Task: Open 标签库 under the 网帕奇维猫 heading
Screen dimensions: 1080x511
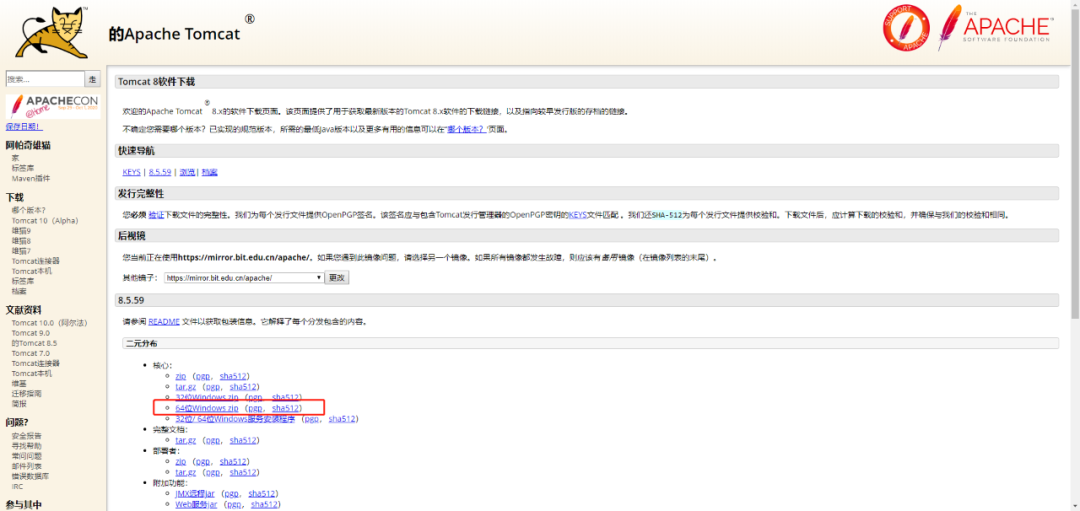Action: 23,168
